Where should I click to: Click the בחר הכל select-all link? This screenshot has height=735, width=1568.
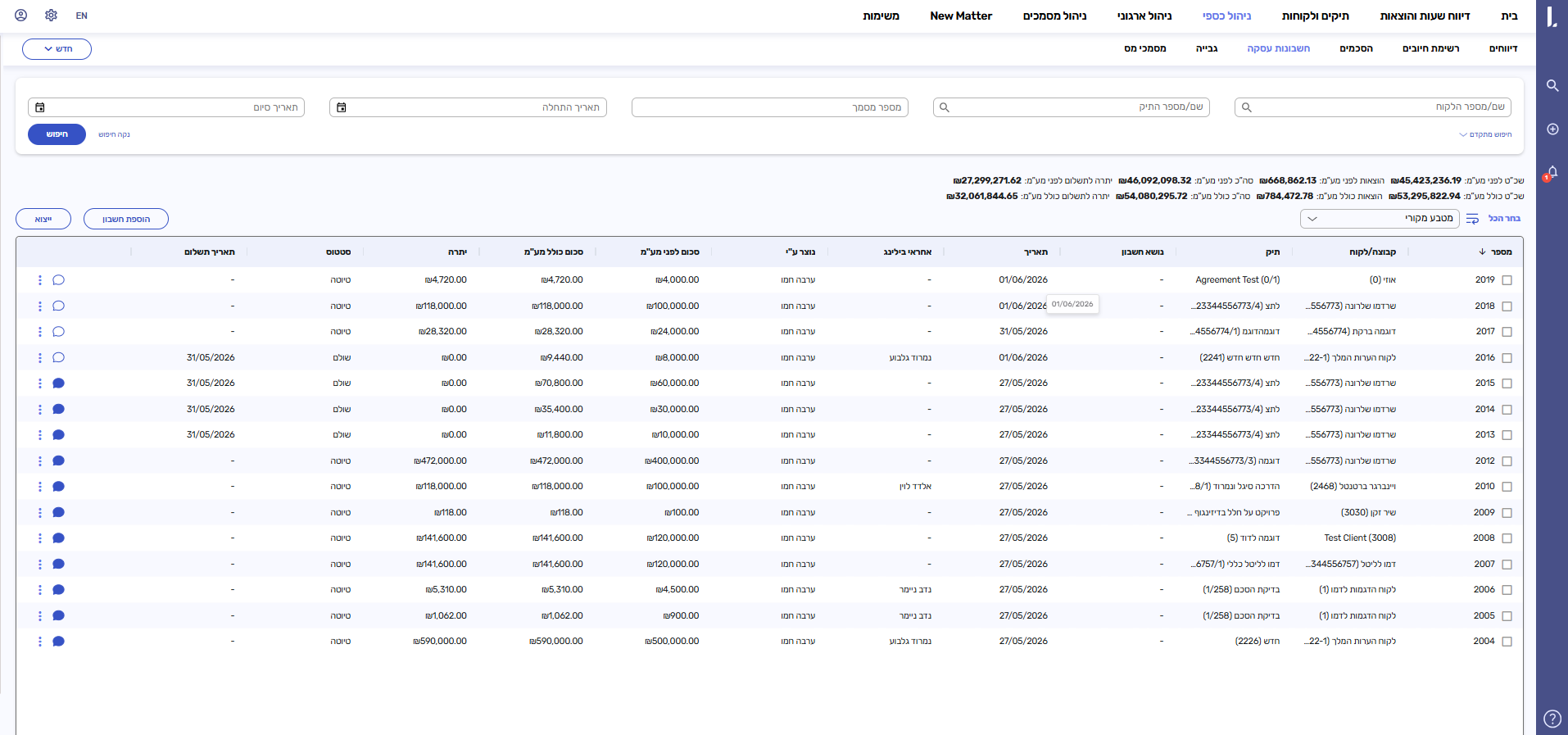(x=1504, y=219)
